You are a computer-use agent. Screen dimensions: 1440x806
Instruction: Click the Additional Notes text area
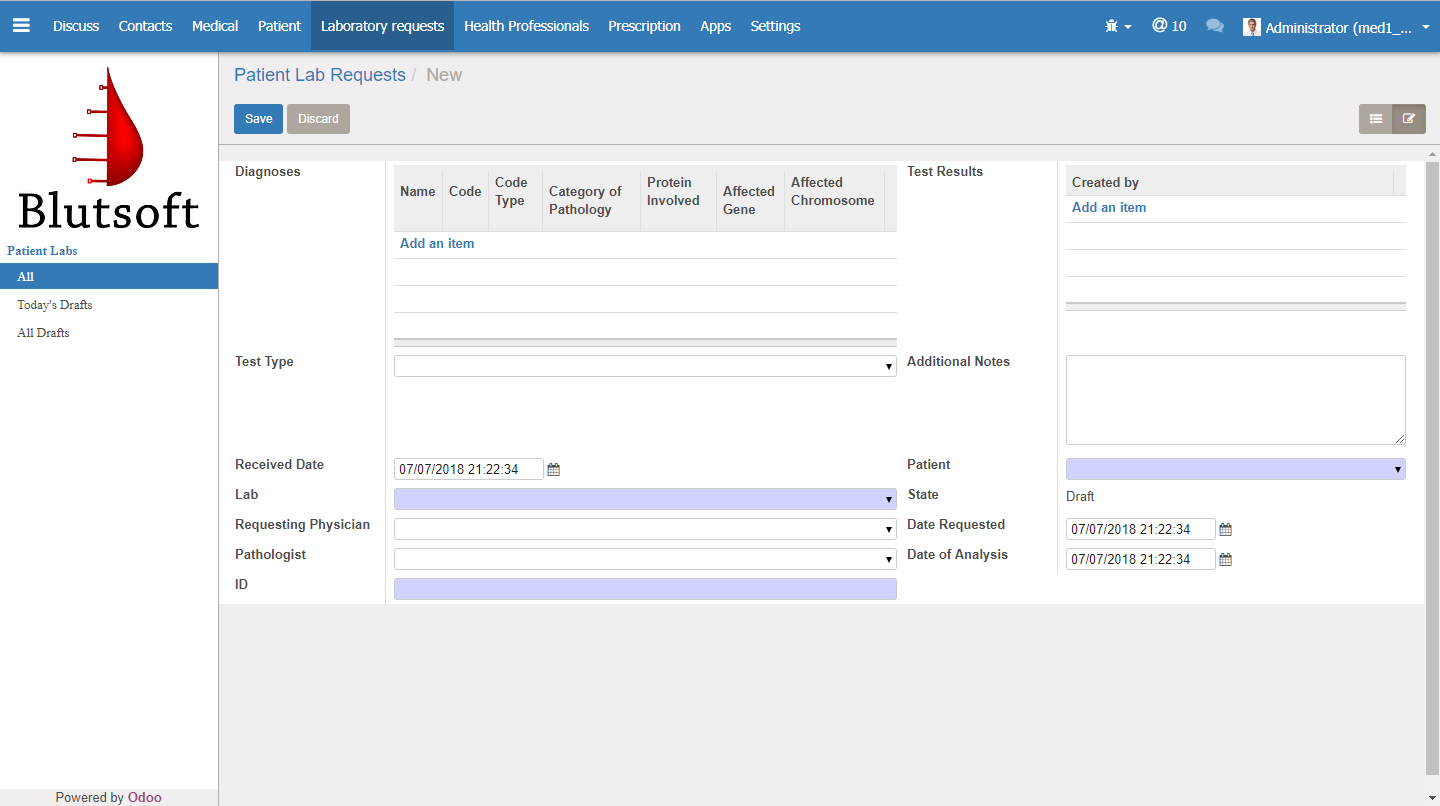[x=1235, y=400]
